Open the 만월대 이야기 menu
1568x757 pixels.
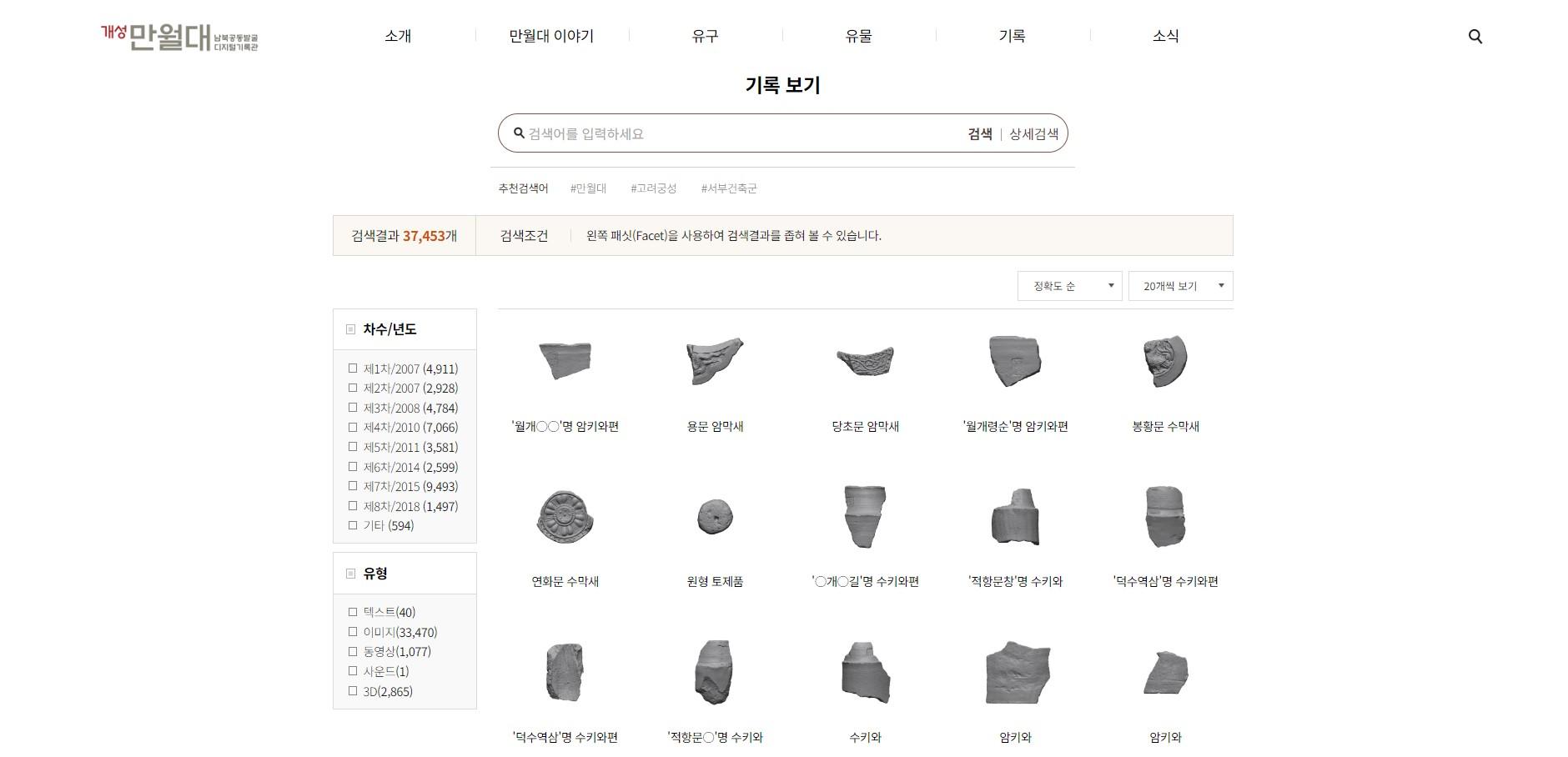coord(551,36)
